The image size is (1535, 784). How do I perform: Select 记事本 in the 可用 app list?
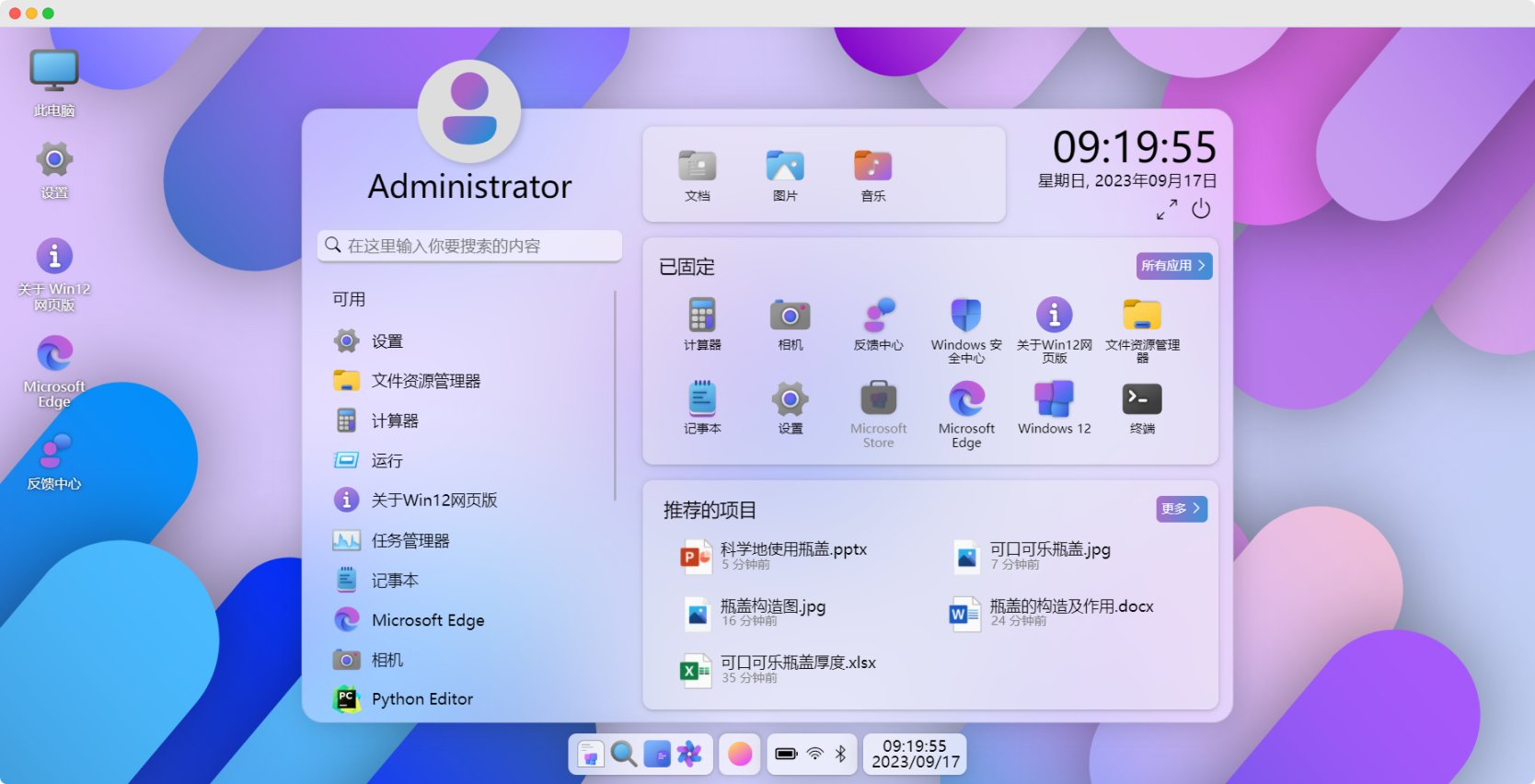click(469, 581)
